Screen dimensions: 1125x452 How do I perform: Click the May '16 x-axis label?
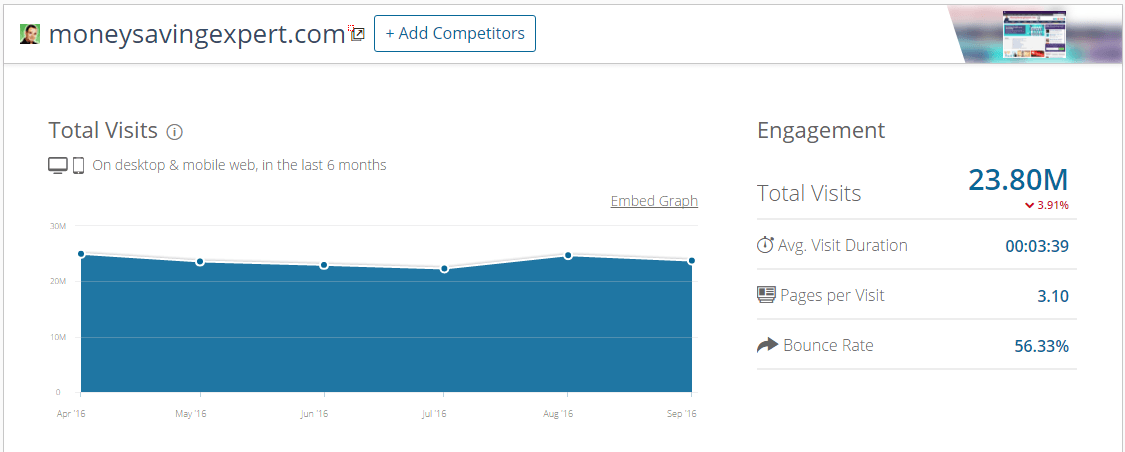pos(190,414)
